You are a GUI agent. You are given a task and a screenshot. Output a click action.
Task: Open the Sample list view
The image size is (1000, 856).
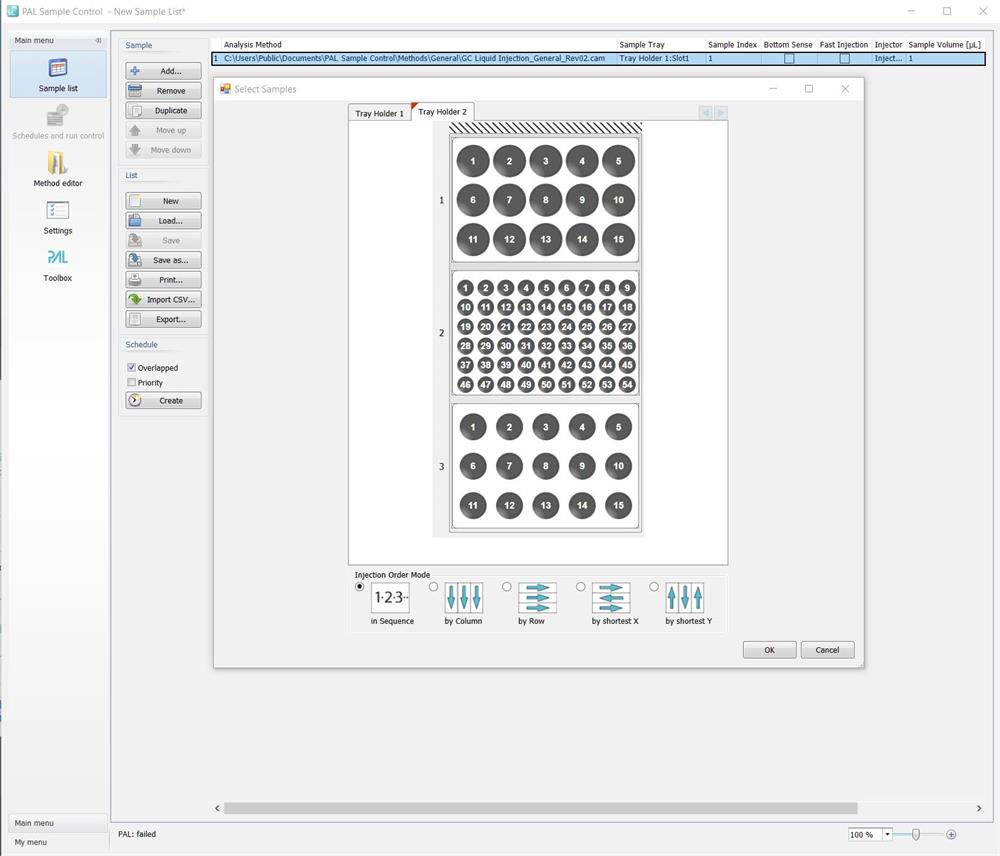click(x=58, y=74)
